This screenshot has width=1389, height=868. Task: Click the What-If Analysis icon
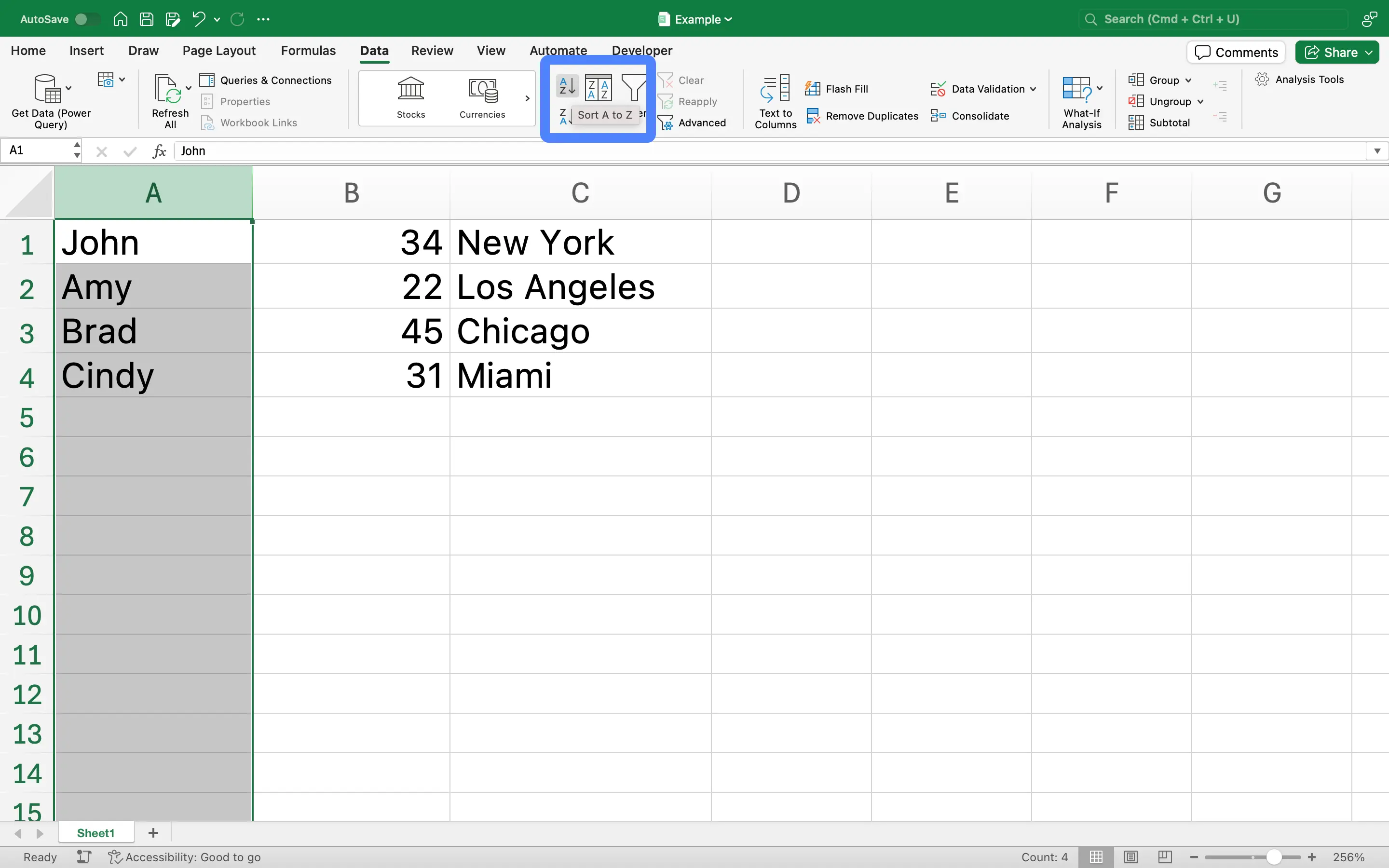[1077, 89]
